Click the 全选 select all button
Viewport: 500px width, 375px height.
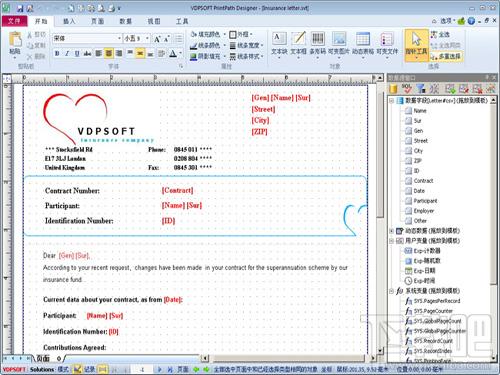coord(440,35)
